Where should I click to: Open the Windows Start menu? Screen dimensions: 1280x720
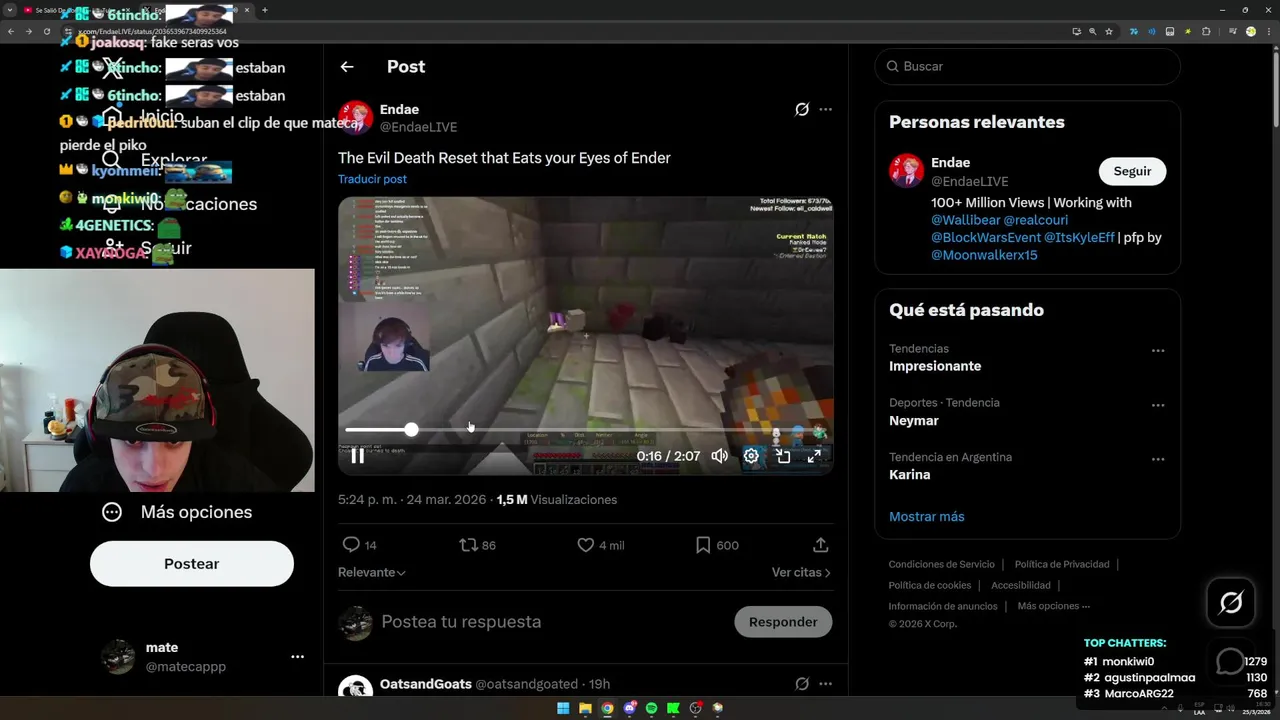pos(563,708)
